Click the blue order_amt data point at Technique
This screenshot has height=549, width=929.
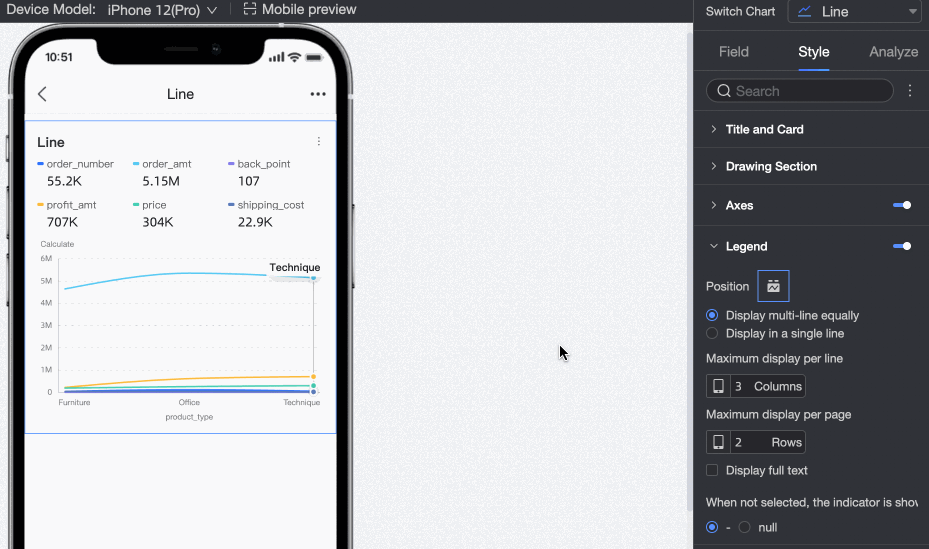pos(313,278)
